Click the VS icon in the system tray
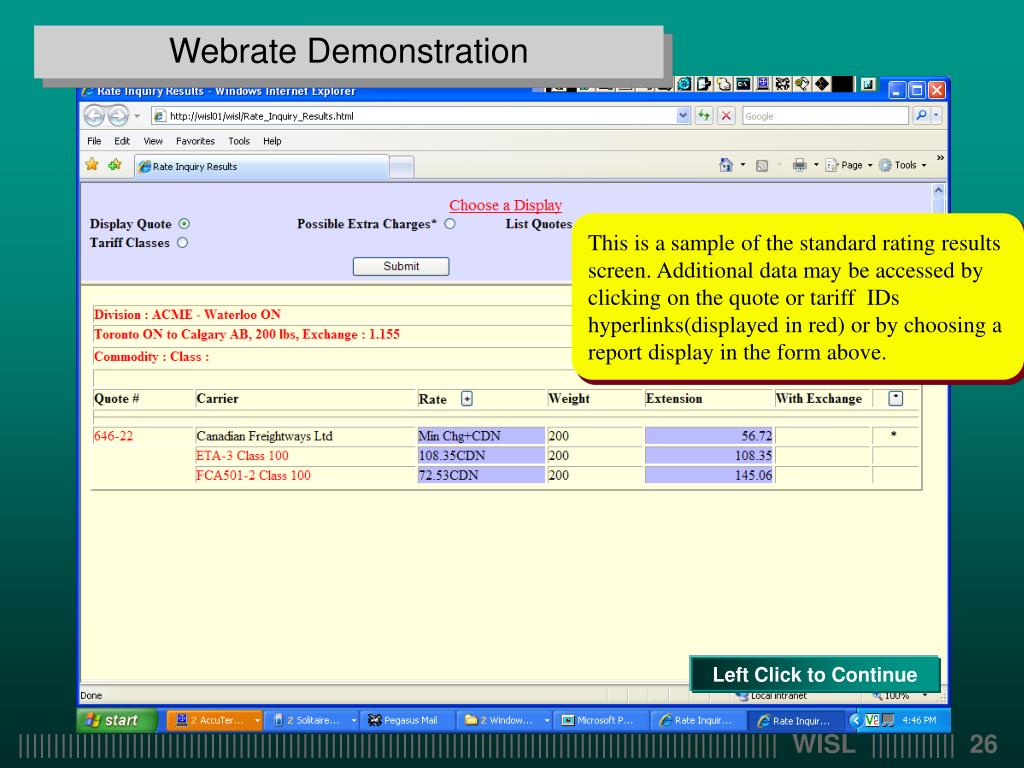Image resolution: width=1024 pixels, height=768 pixels. coord(872,720)
